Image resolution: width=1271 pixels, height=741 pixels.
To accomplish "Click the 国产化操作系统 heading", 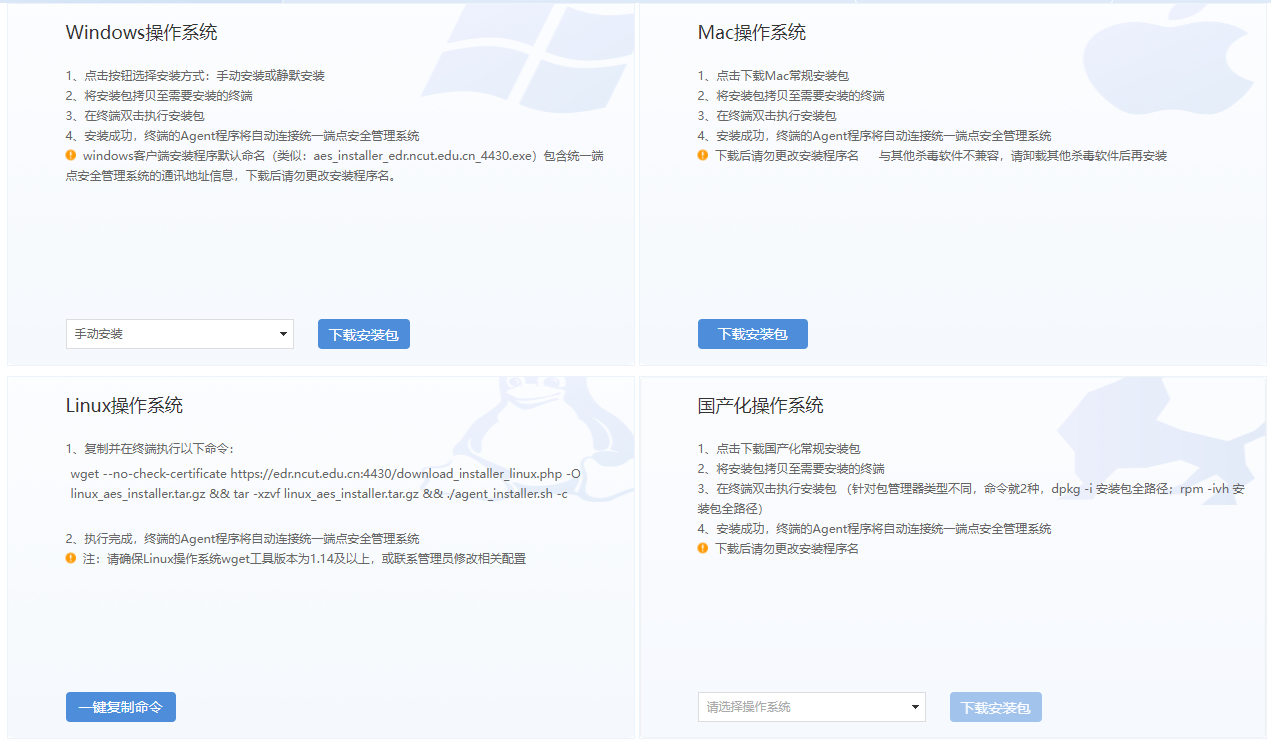I will [760, 406].
